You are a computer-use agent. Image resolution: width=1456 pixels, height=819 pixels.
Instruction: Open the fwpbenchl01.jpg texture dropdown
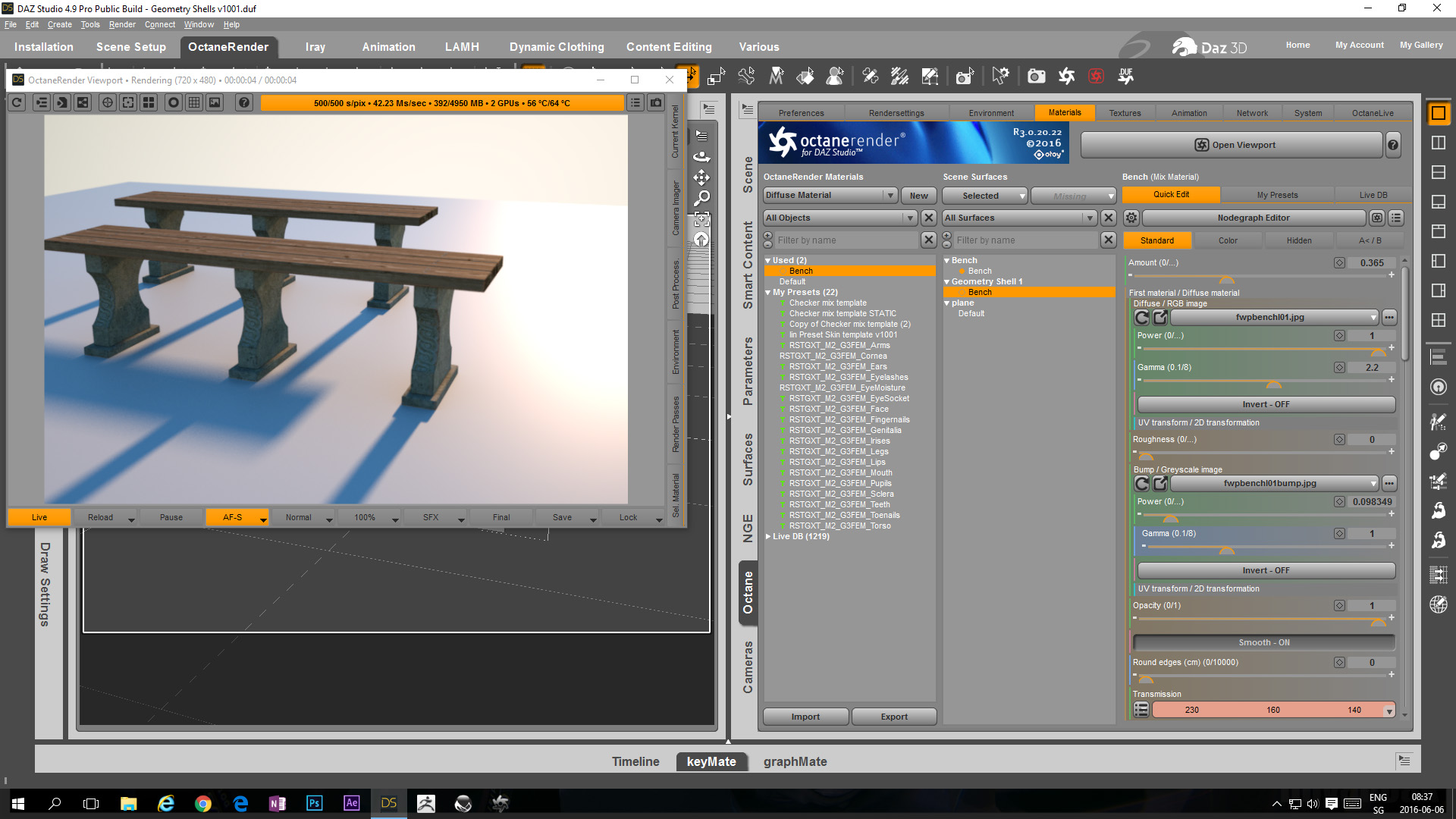point(1276,318)
